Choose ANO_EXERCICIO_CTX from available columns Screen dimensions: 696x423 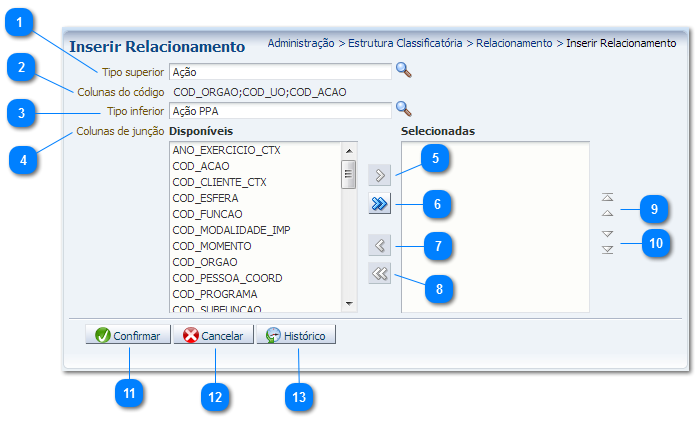(224, 150)
